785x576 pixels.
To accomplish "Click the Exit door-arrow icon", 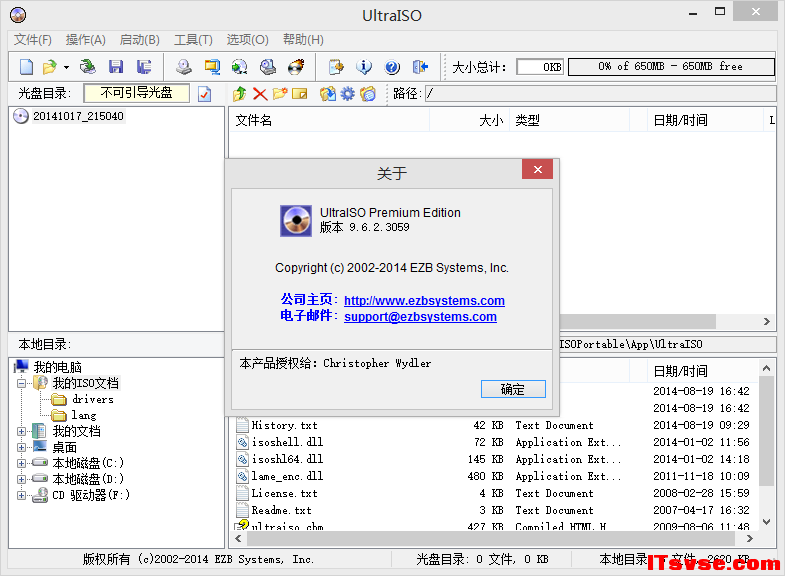I will coord(420,67).
